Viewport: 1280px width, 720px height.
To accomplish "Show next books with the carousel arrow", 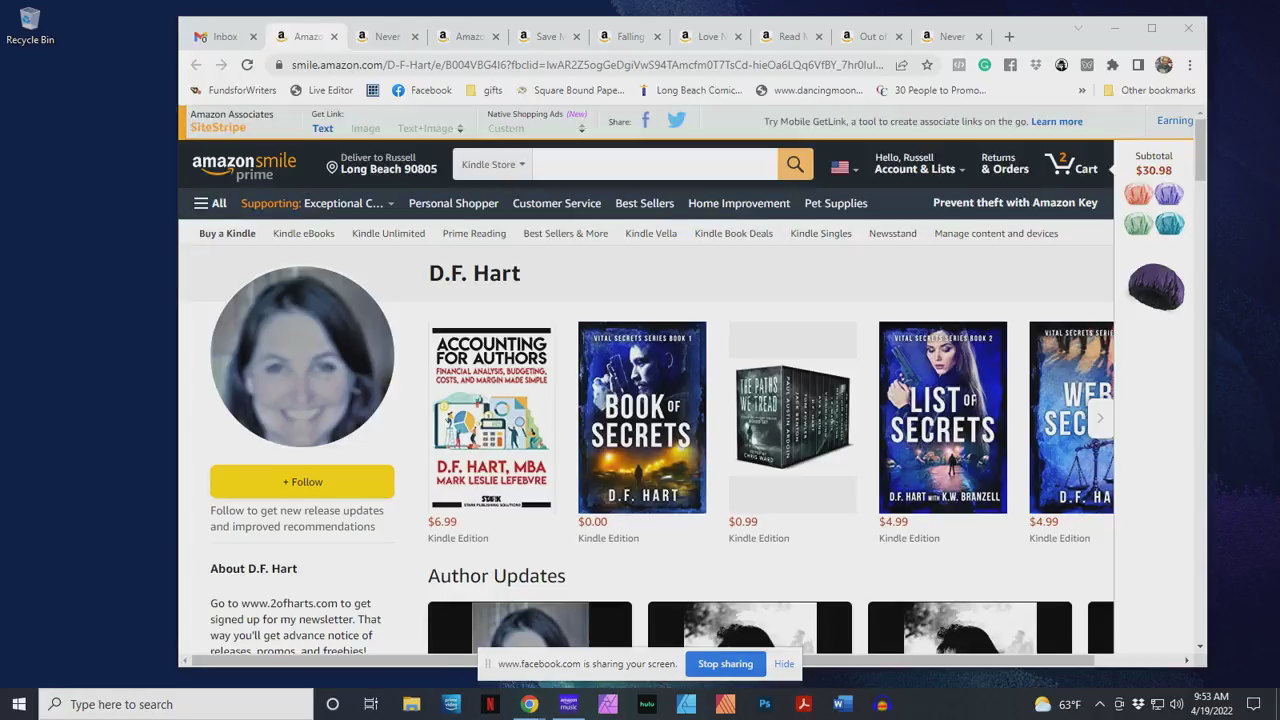I will click(x=1100, y=418).
